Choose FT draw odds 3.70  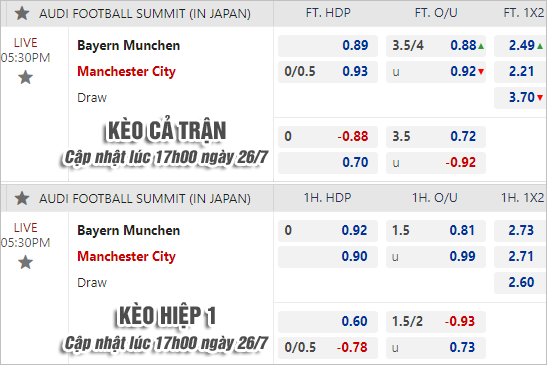520,98
